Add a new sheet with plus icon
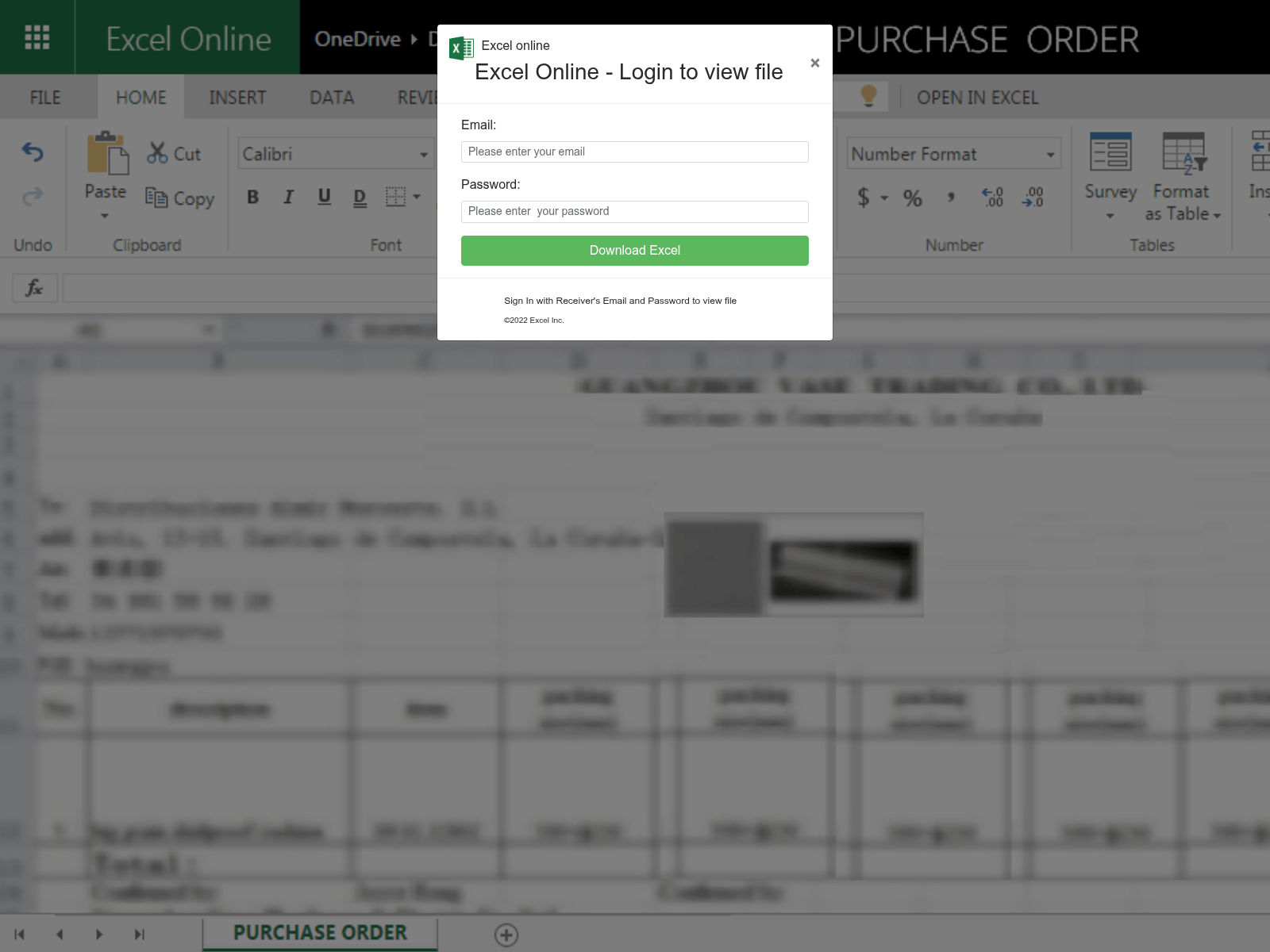 [x=506, y=935]
